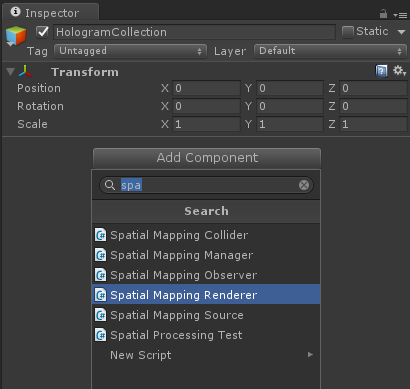This screenshot has height=389, width=410.
Task: Click the Position Y field
Action: tap(290, 88)
